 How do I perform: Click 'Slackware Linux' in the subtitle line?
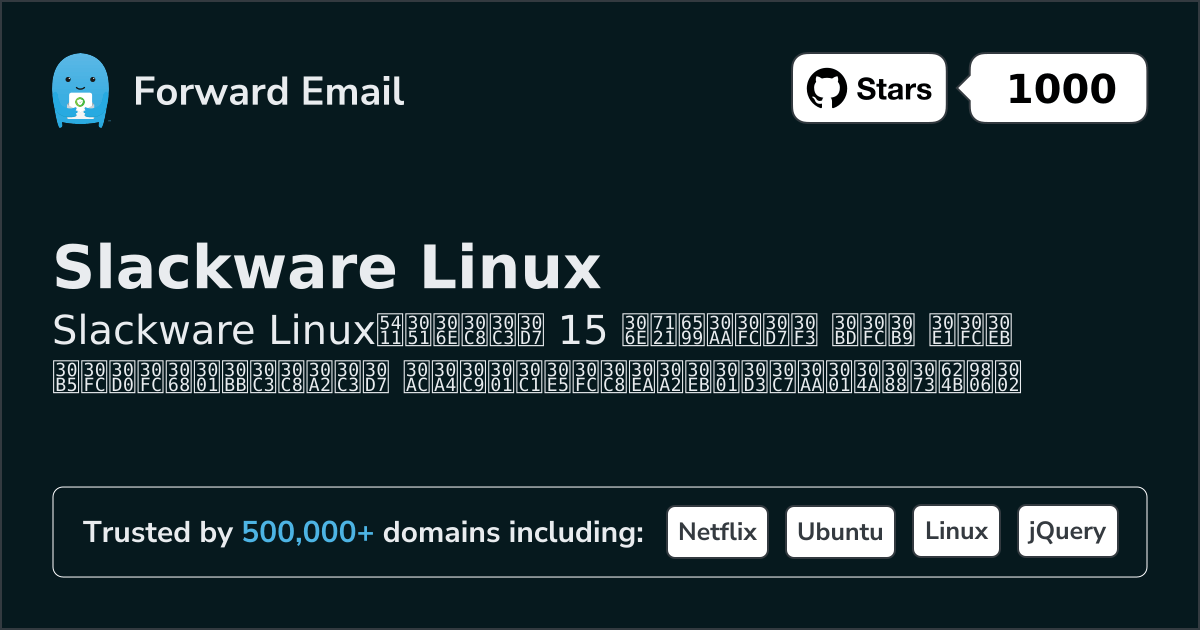(213, 328)
